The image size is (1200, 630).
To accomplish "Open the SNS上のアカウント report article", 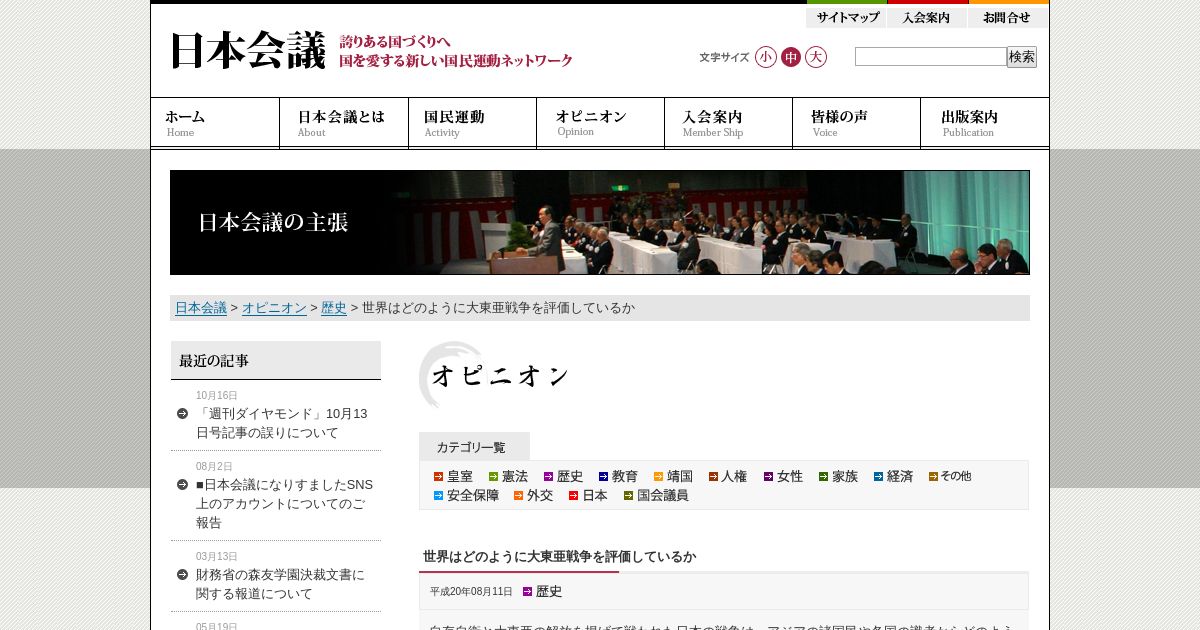I will coord(284,504).
